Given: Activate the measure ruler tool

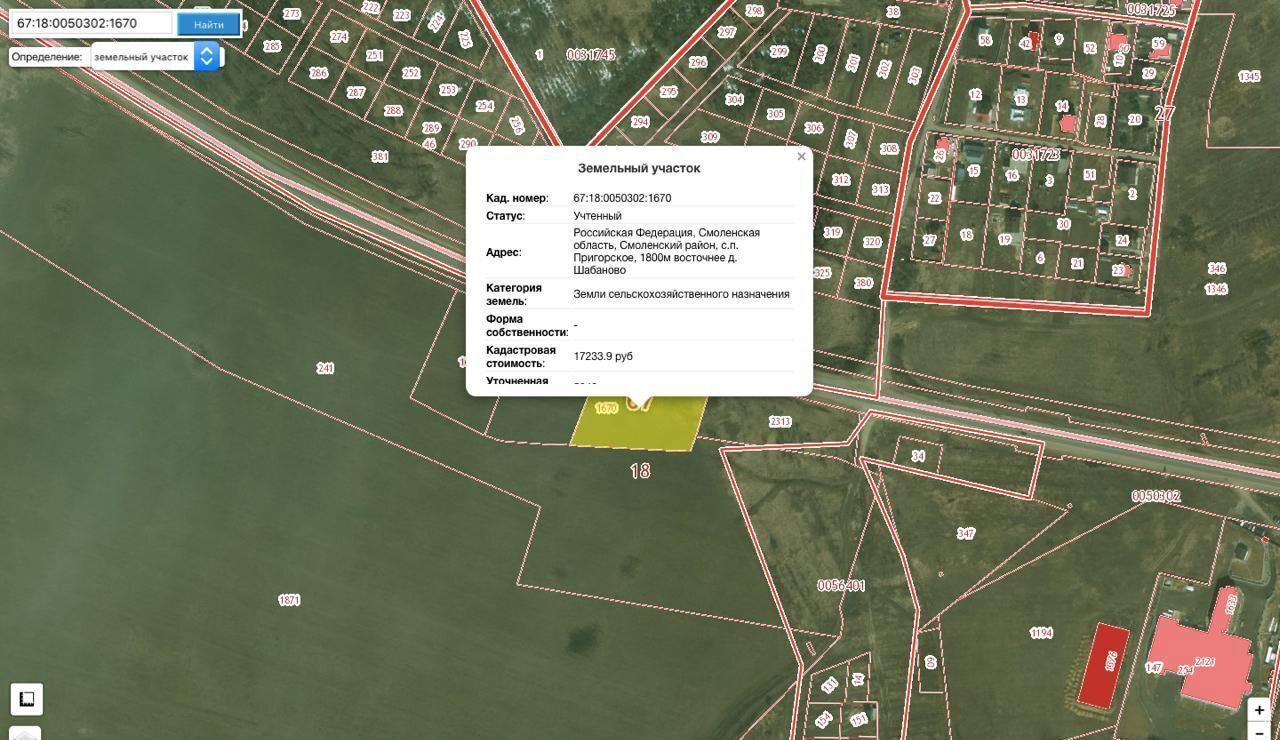Looking at the screenshot, I should (x=27, y=698).
